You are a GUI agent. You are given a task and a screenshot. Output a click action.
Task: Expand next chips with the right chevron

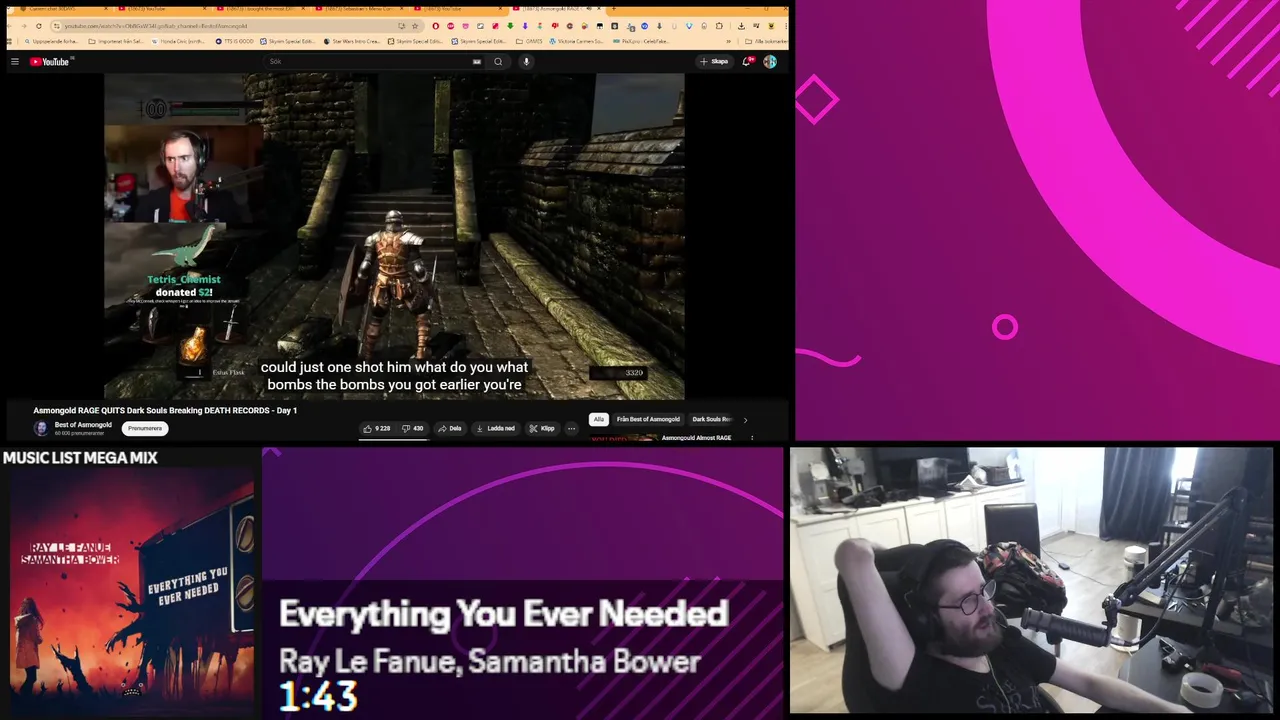745,420
